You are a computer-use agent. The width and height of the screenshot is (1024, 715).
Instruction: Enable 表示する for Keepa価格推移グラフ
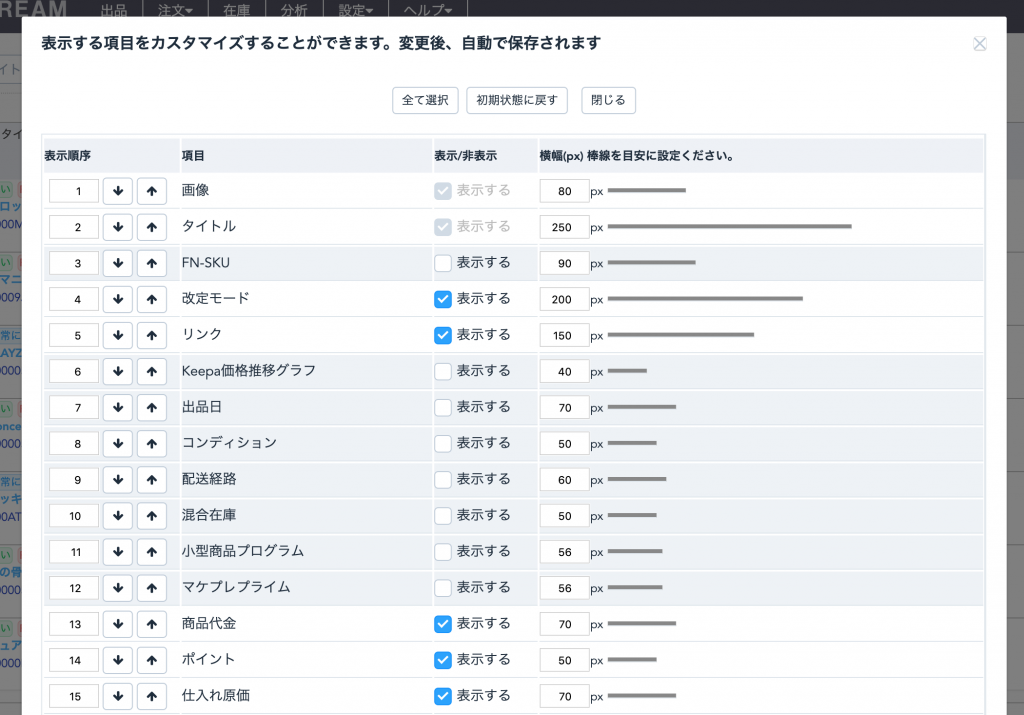(x=443, y=372)
